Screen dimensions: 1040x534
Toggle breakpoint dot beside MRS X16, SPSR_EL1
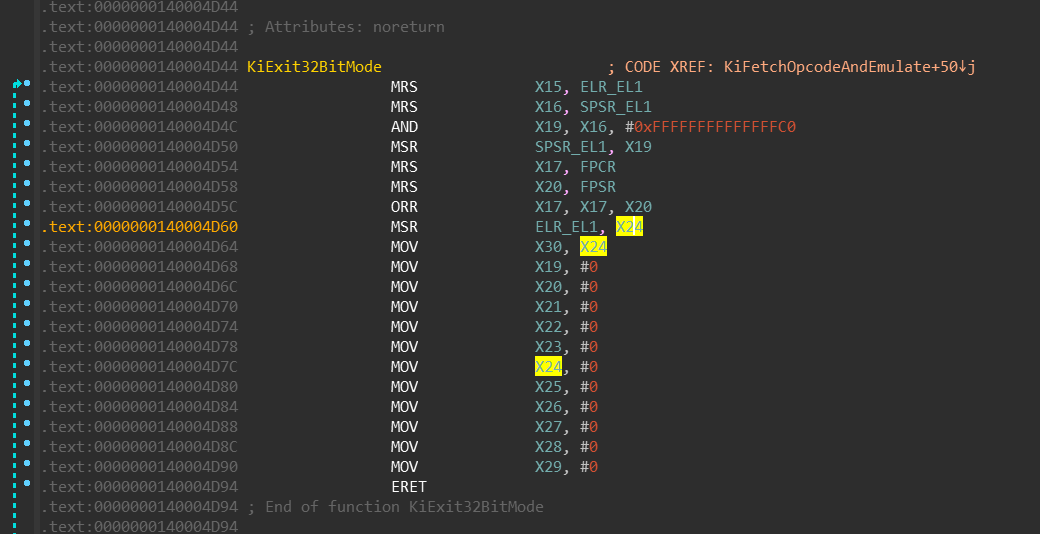tap(27, 103)
